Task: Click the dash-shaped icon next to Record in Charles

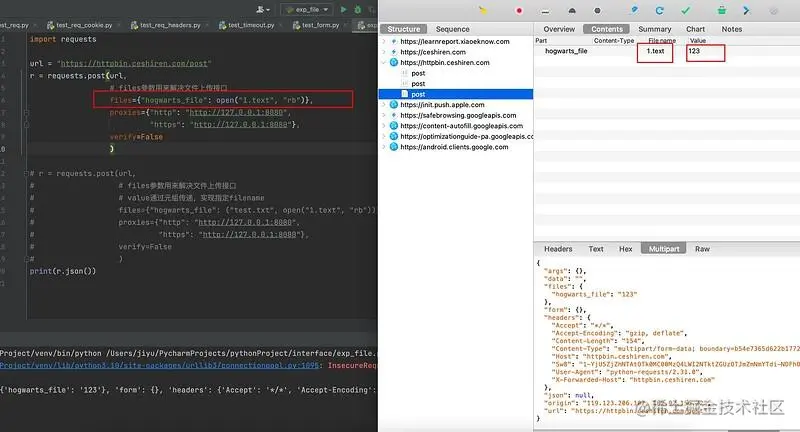Action: click(545, 11)
